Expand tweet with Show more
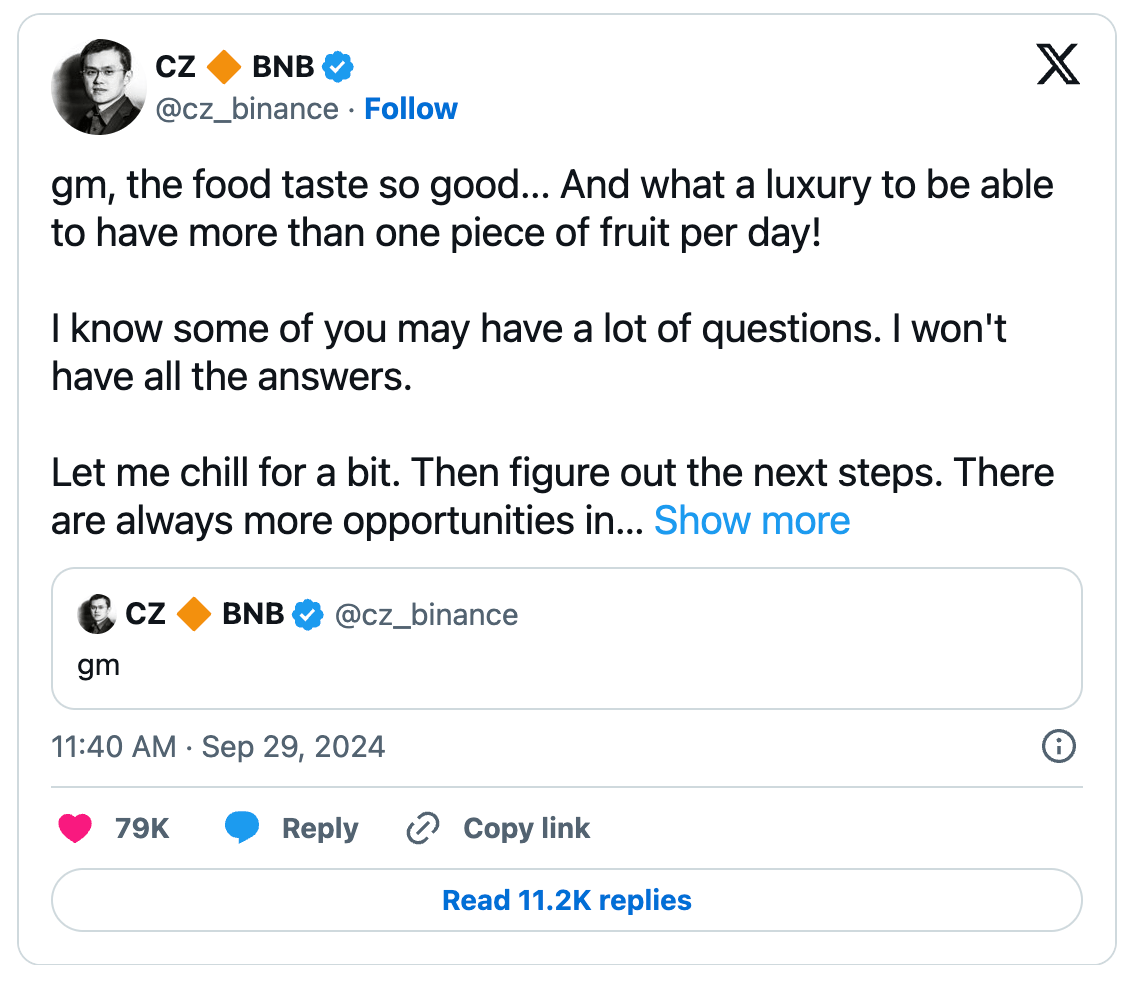 pyautogui.click(x=751, y=520)
